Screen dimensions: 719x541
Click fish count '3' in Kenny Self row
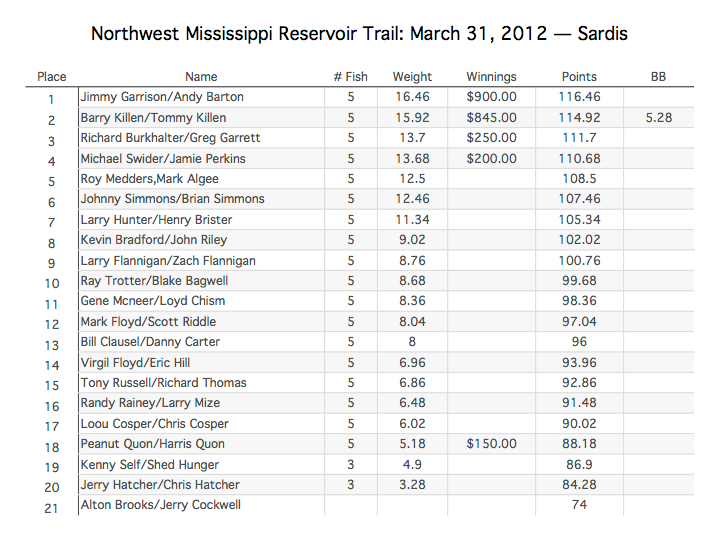(351, 464)
